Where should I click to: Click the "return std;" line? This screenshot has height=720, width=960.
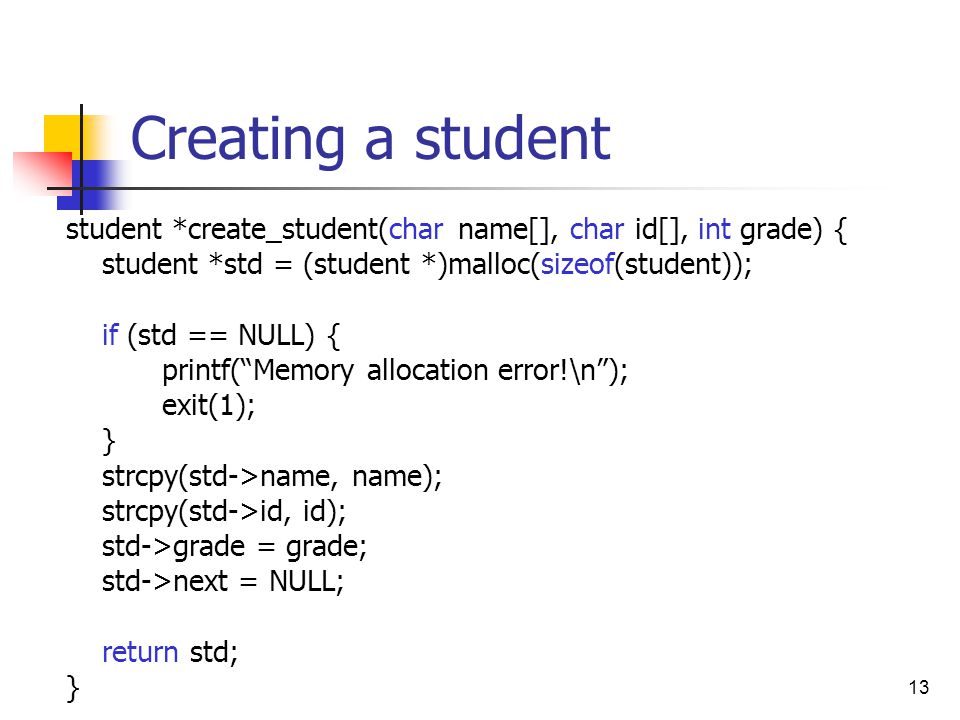tap(170, 652)
